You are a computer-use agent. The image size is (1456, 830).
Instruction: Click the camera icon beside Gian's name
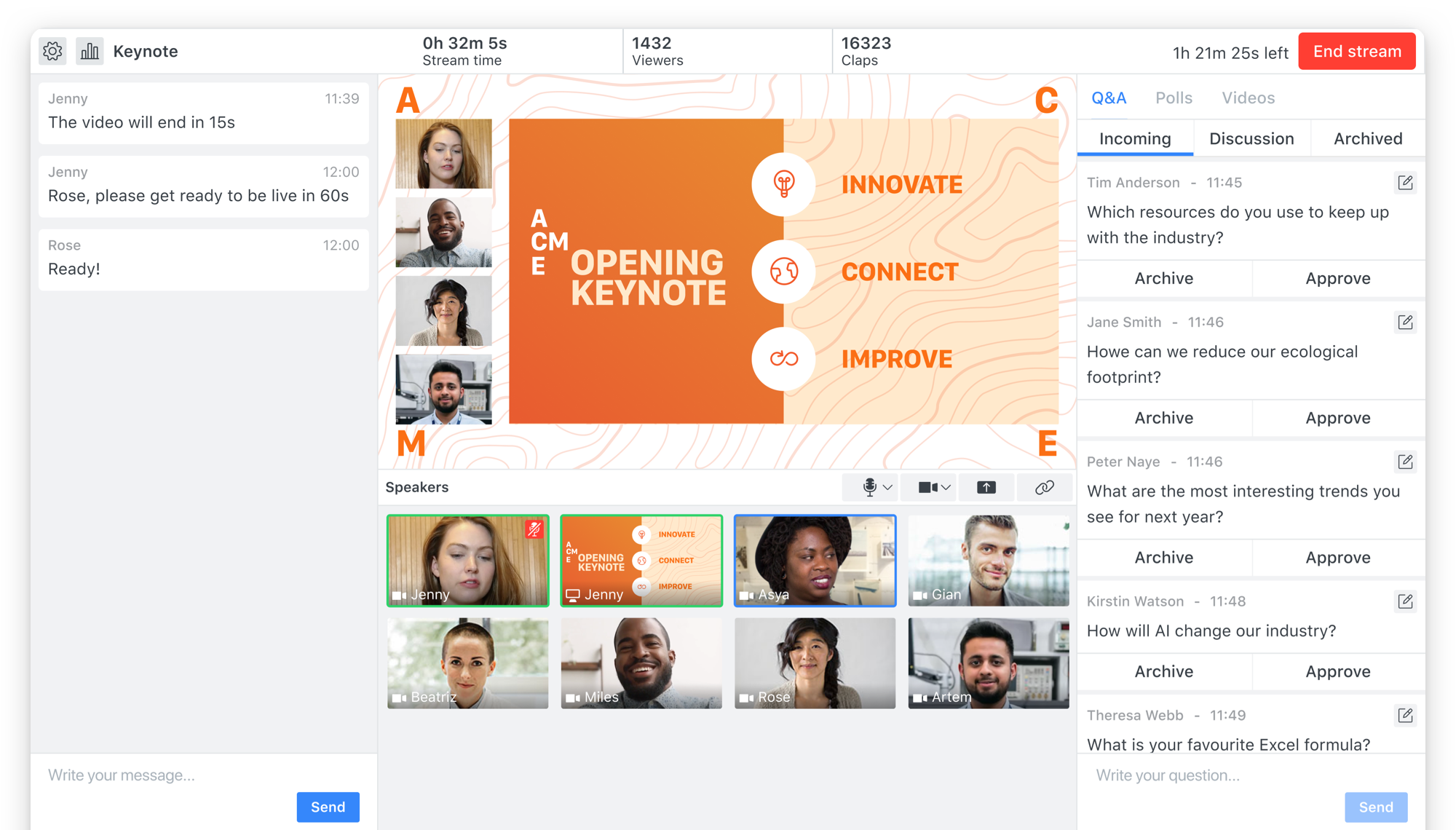(x=919, y=594)
